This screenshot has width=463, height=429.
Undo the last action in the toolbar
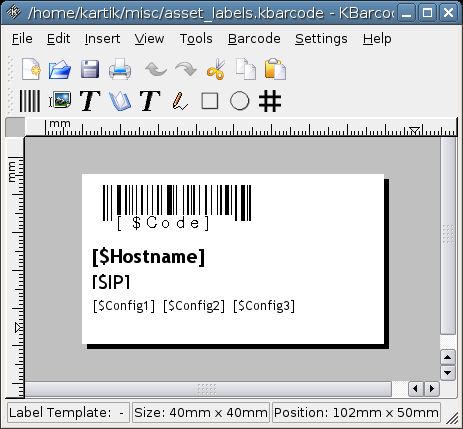point(156,69)
